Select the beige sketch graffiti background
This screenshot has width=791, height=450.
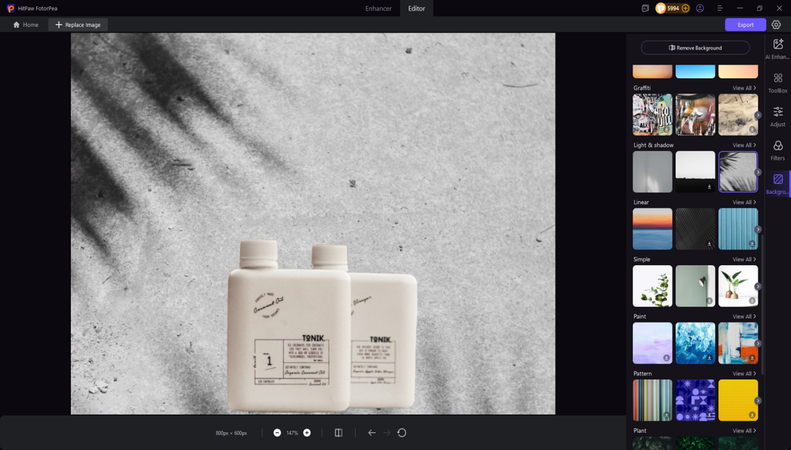[738, 115]
